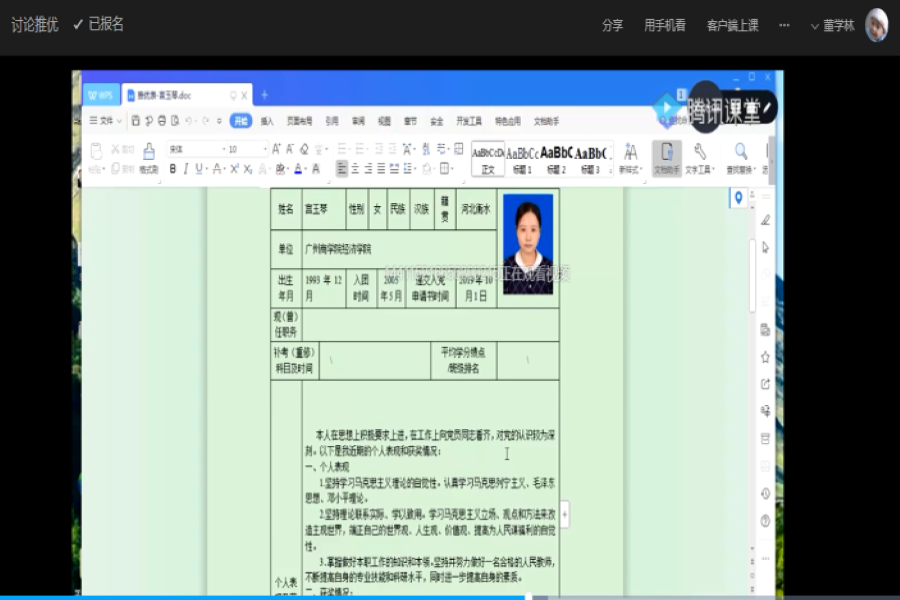Open Find and Replace via magnifier icon
The height and width of the screenshot is (600, 900).
click(x=740, y=152)
